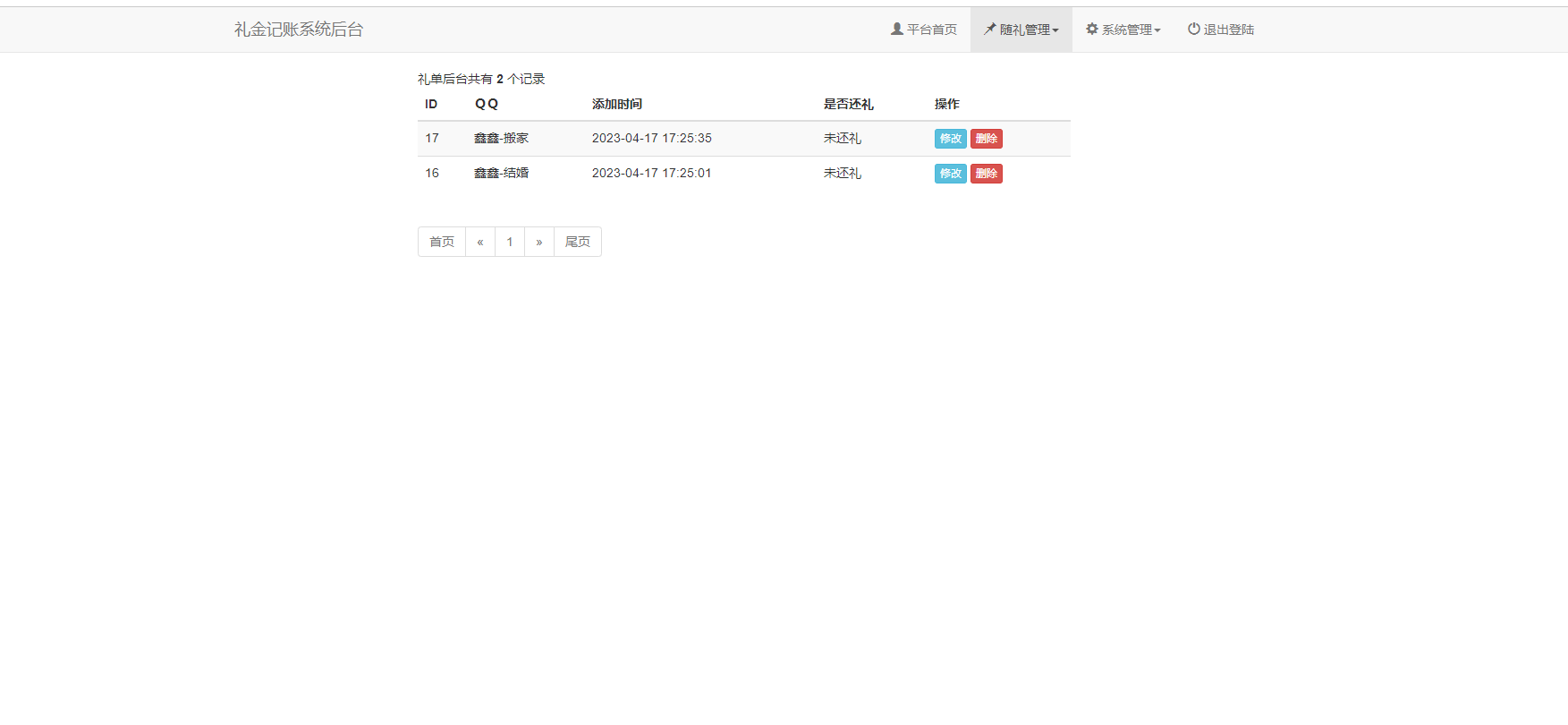The height and width of the screenshot is (725, 1568).
Task: Click the gear icon of 系统管理
Action: click(x=1091, y=29)
